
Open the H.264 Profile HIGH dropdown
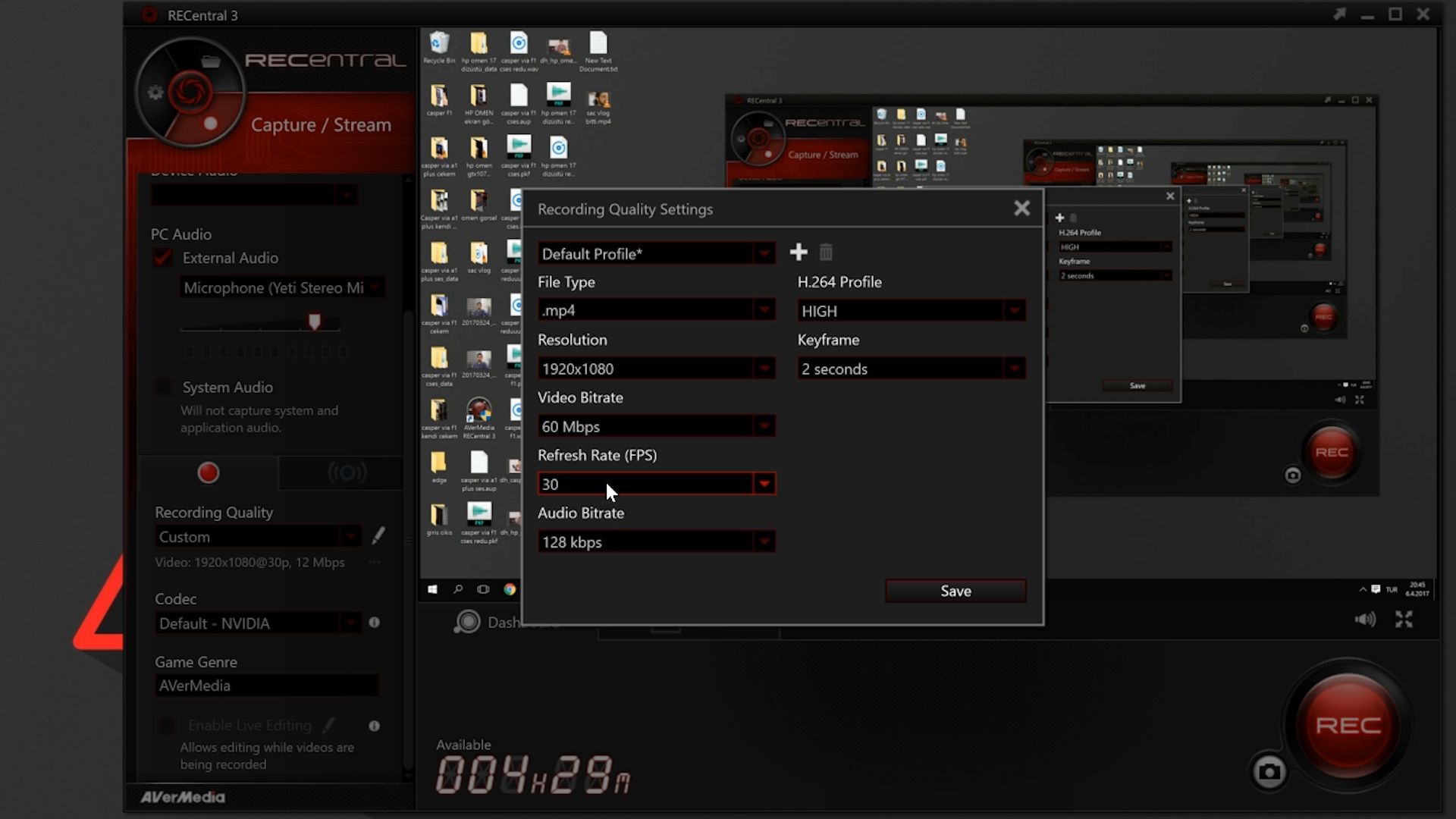coord(912,311)
